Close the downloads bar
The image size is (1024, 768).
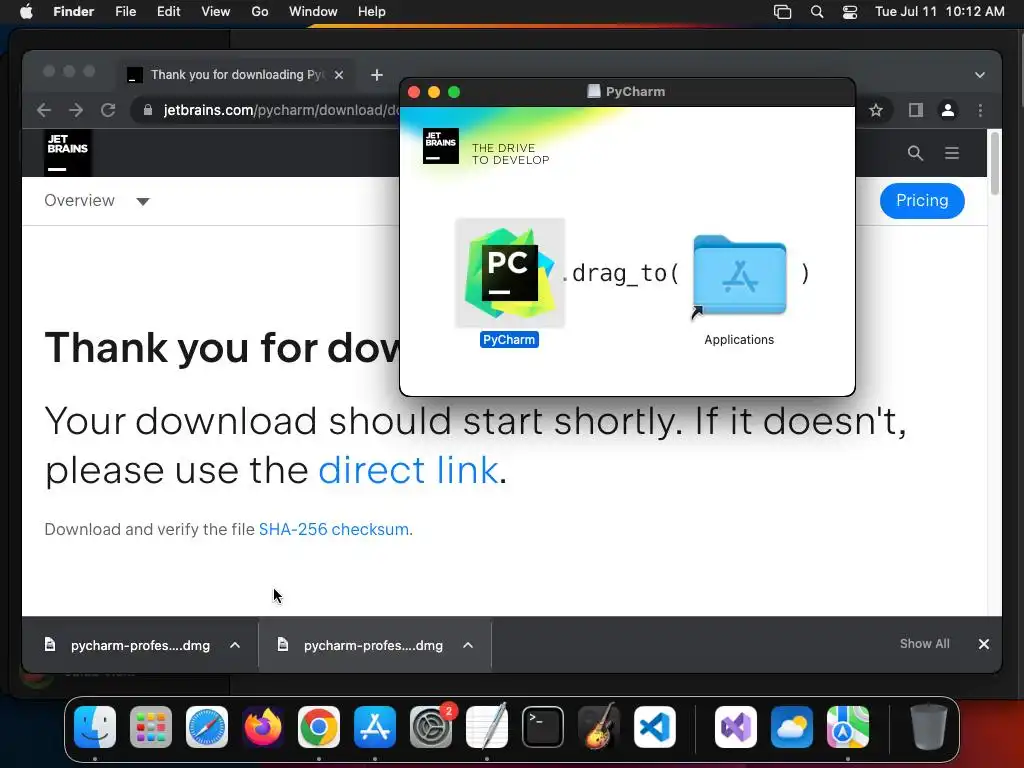point(984,644)
